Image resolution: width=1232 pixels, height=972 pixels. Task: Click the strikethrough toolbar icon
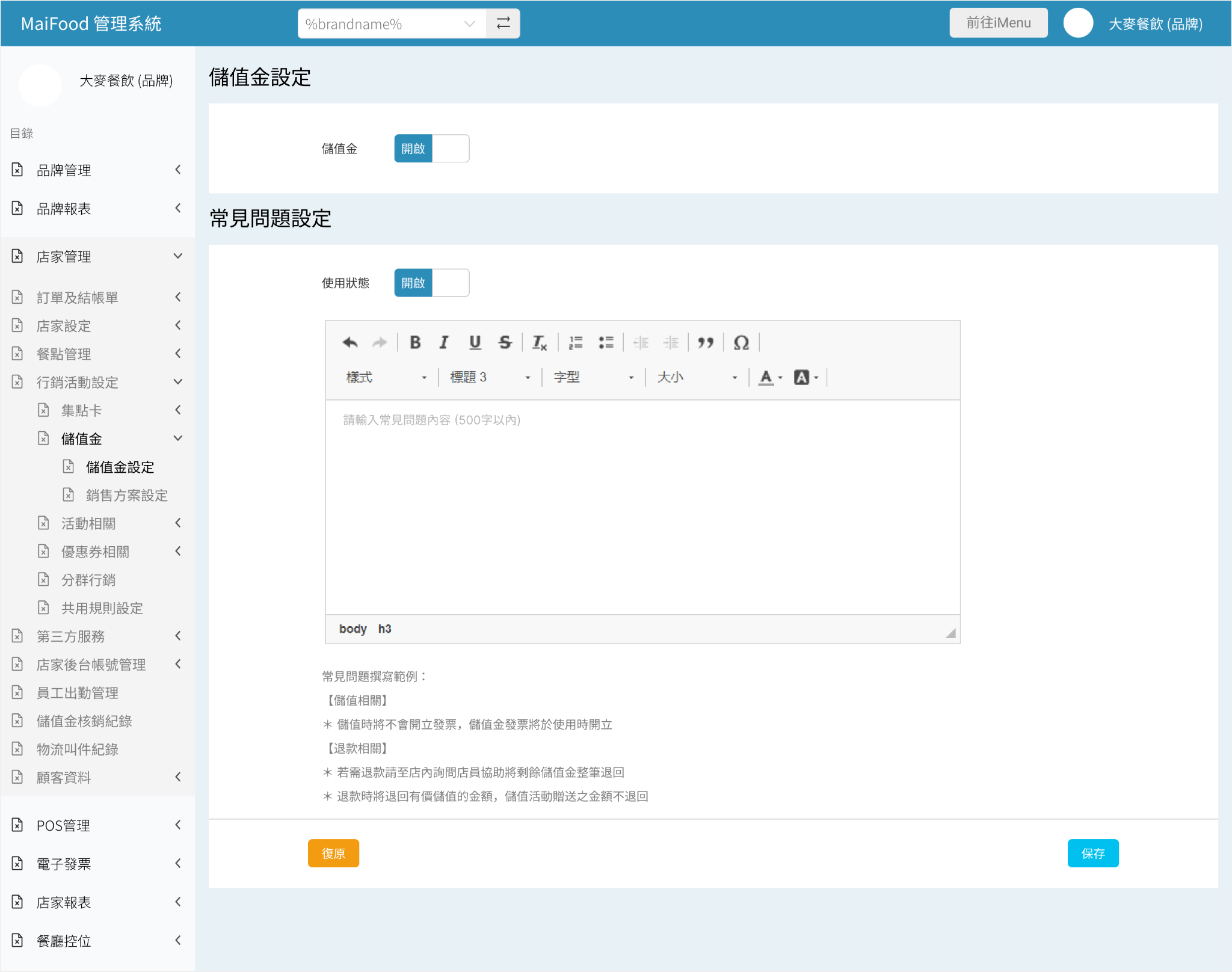505,342
